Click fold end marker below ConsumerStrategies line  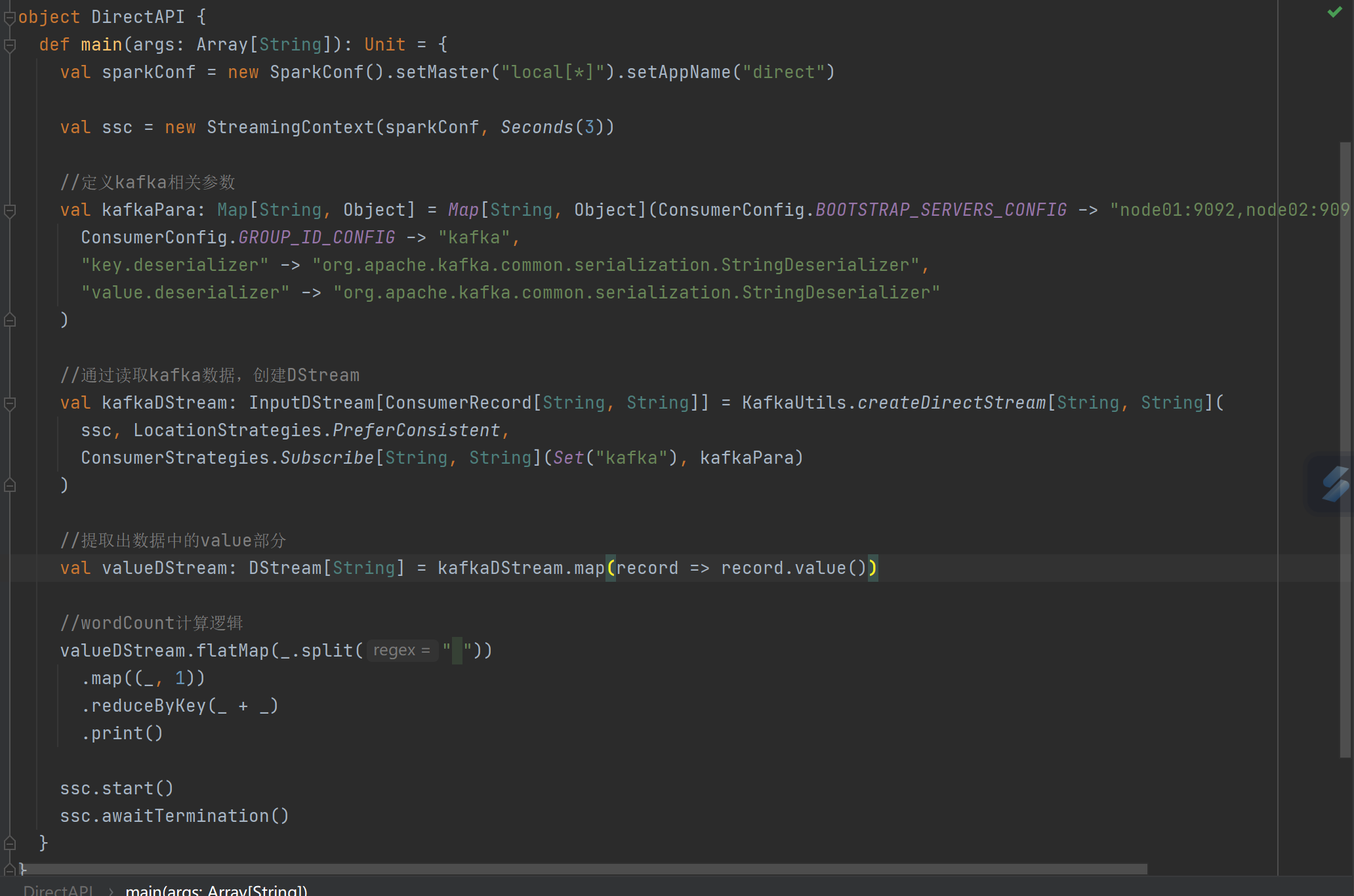[x=9, y=485]
